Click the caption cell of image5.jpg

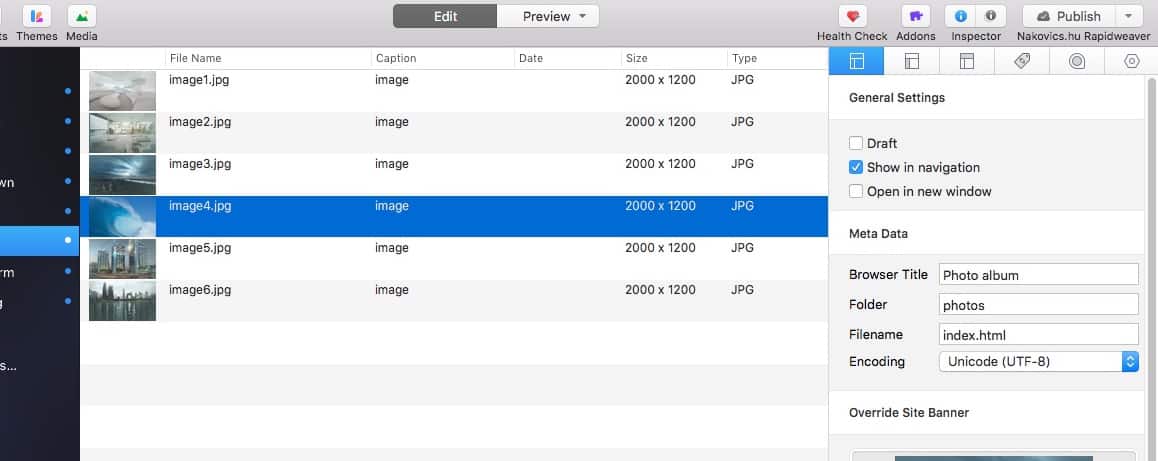391,248
